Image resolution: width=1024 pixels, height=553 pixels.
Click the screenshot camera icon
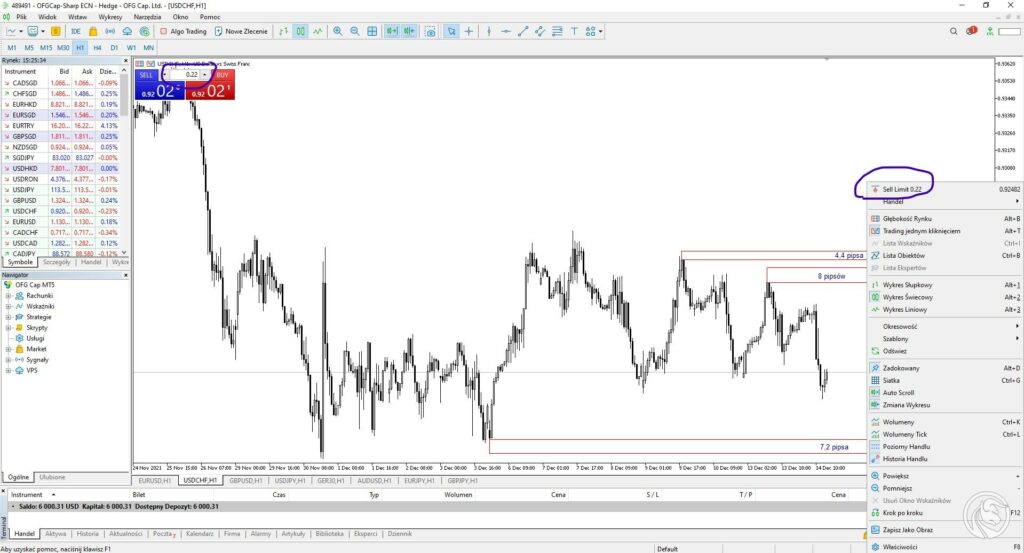pyautogui.click(x=430, y=32)
